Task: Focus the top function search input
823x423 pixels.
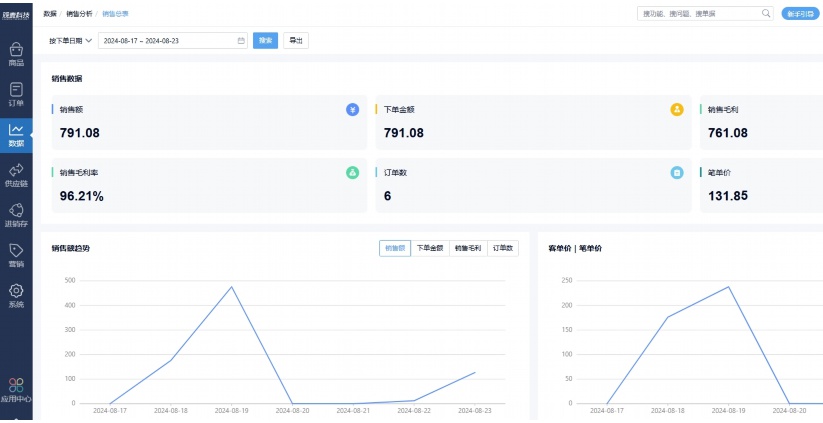Action: (x=698, y=13)
